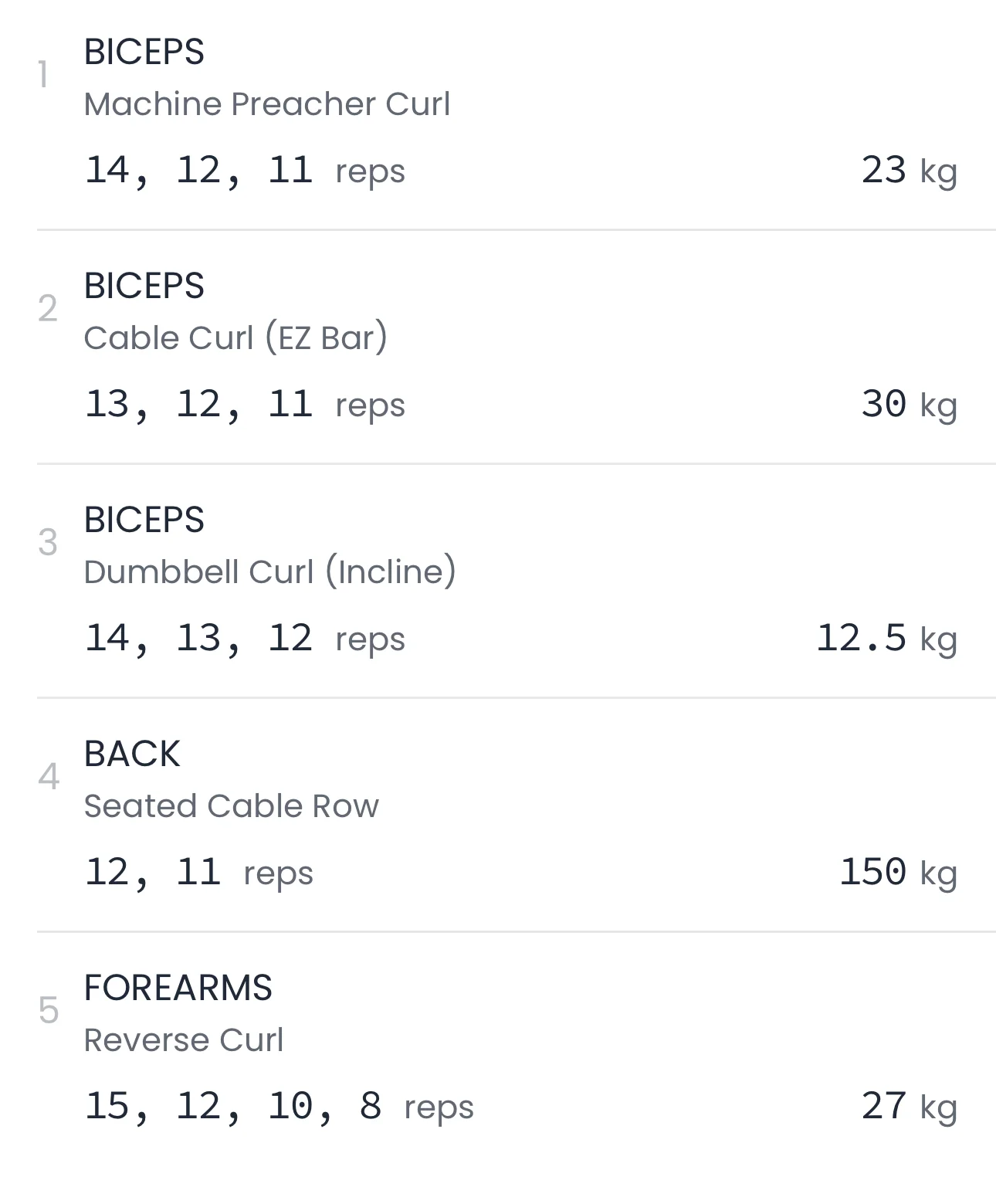996x1204 pixels.
Task: Select the Cable Curl (EZ Bar) entry
Action: 235,338
